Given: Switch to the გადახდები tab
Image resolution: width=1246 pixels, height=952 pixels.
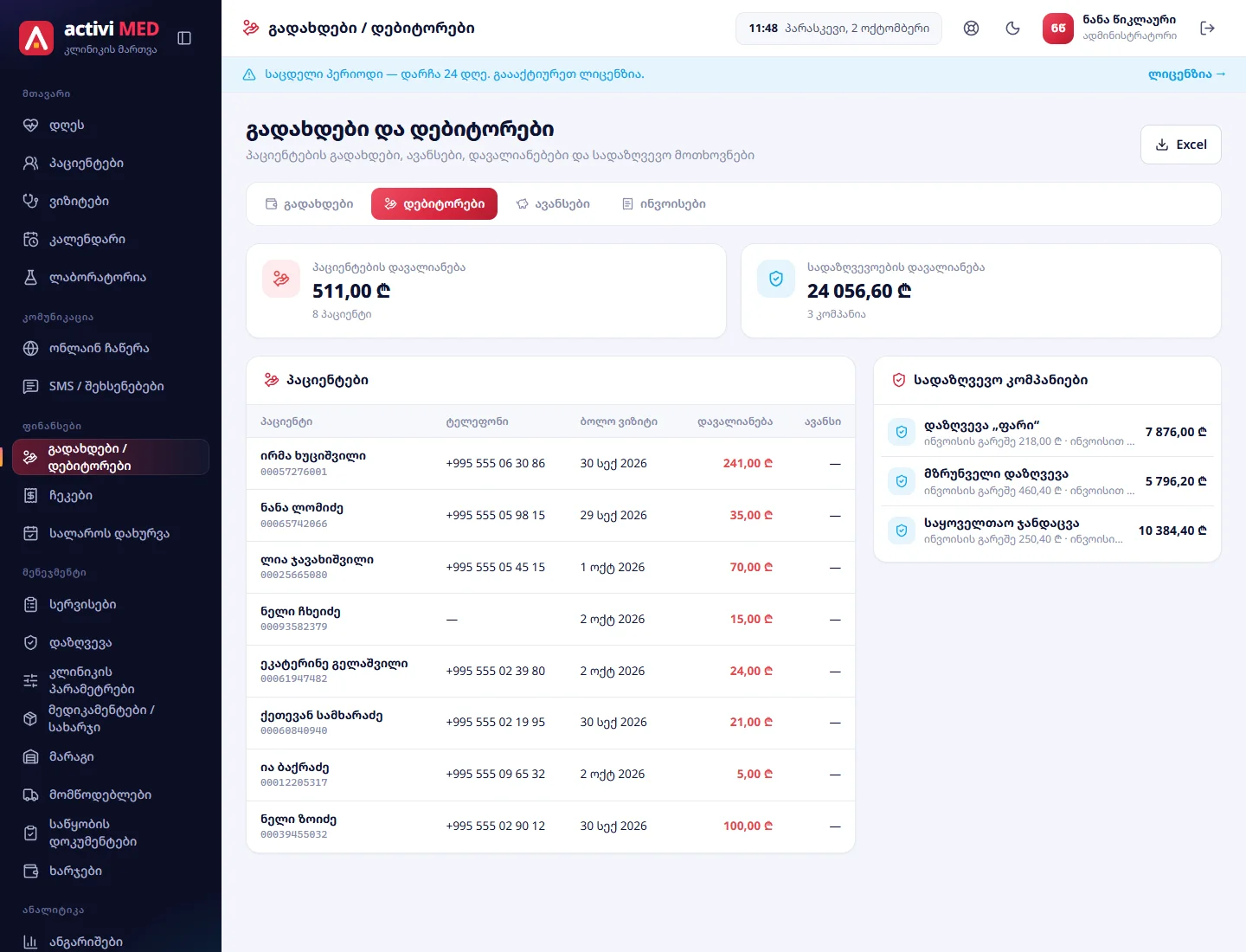Looking at the screenshot, I should 309,204.
